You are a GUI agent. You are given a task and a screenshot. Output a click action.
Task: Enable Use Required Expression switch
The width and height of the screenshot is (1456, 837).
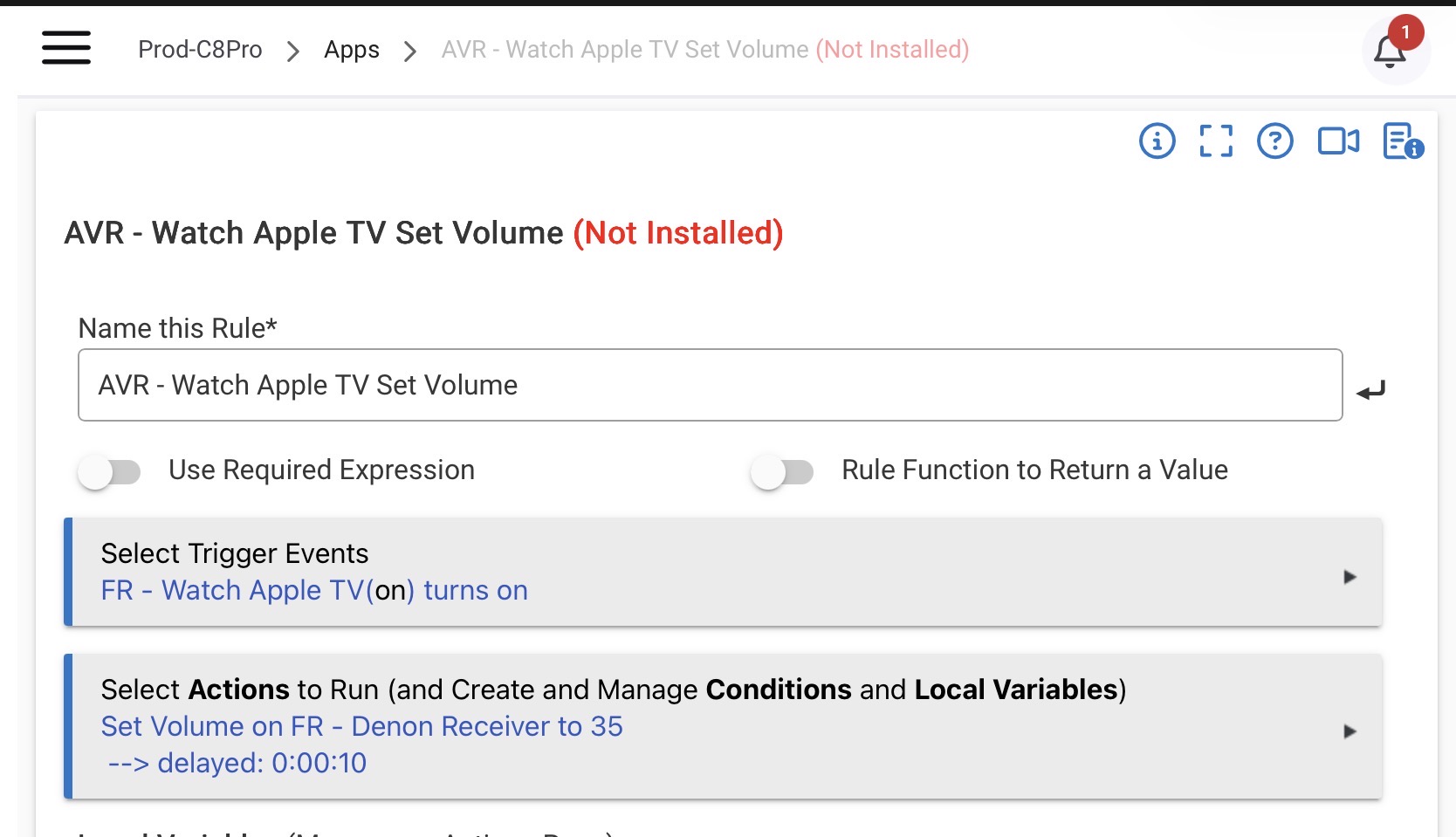click(110, 472)
